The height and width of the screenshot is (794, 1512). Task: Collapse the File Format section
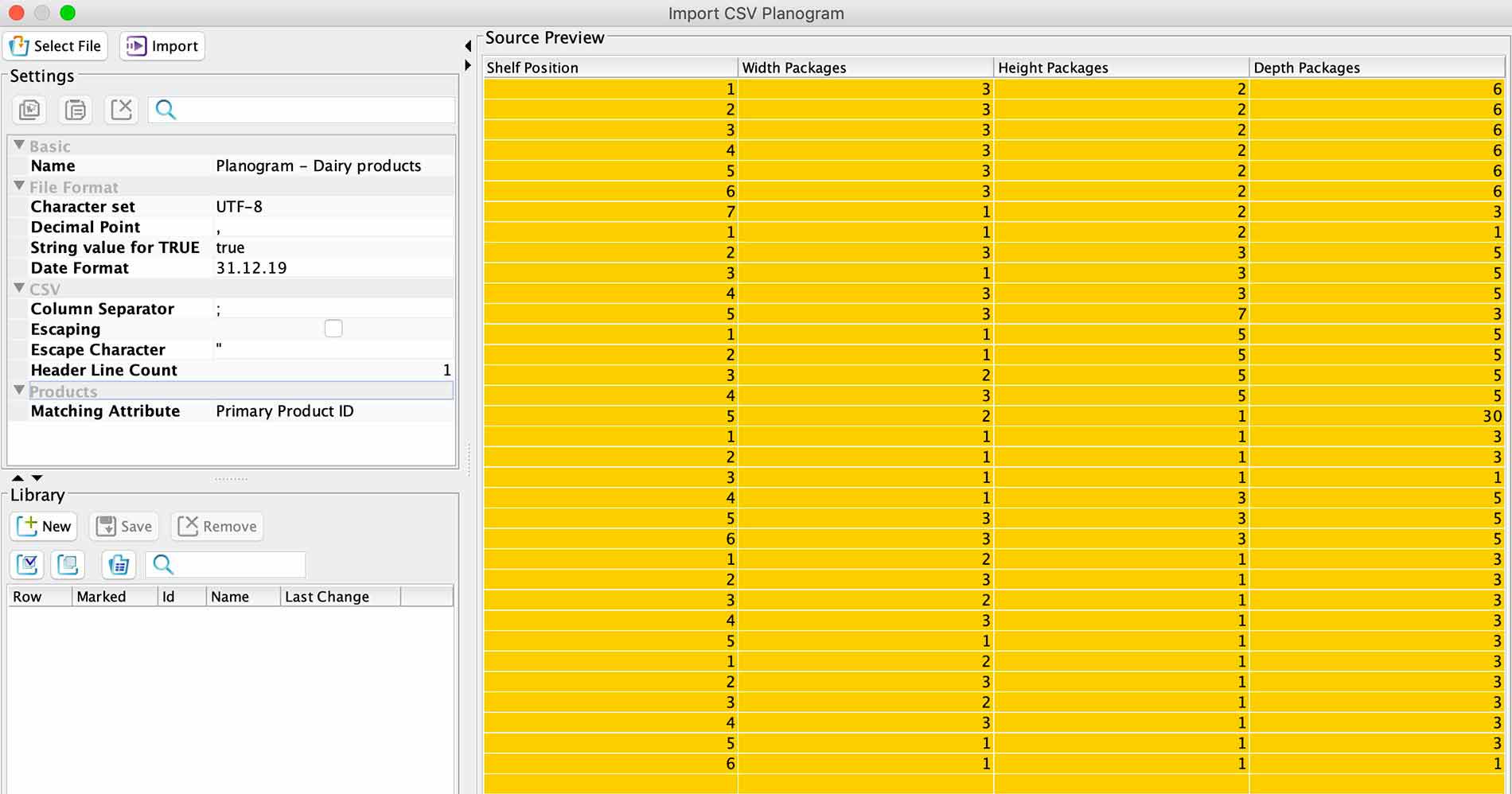19,186
